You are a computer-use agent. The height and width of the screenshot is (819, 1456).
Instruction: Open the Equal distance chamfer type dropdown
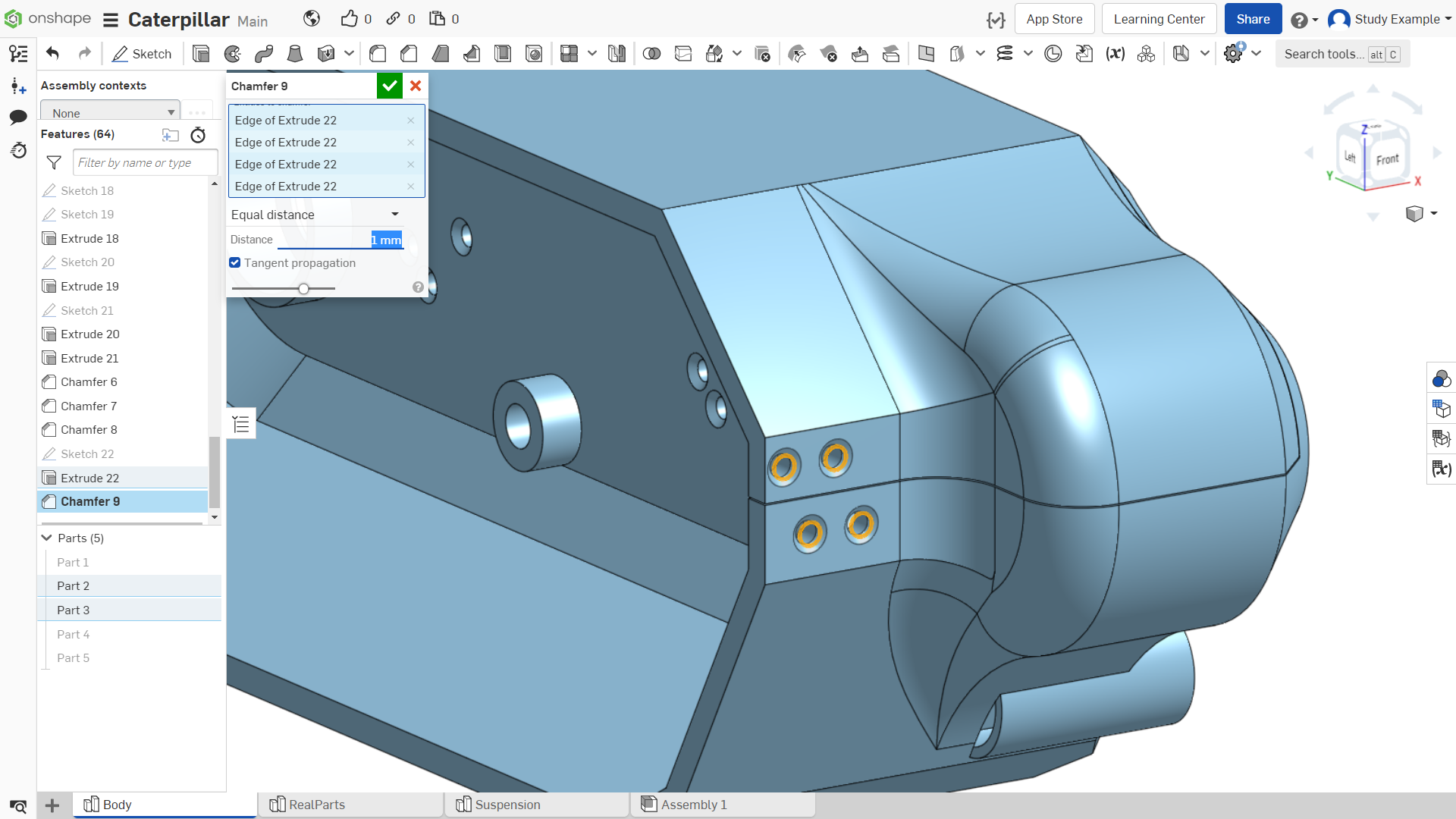click(x=315, y=215)
